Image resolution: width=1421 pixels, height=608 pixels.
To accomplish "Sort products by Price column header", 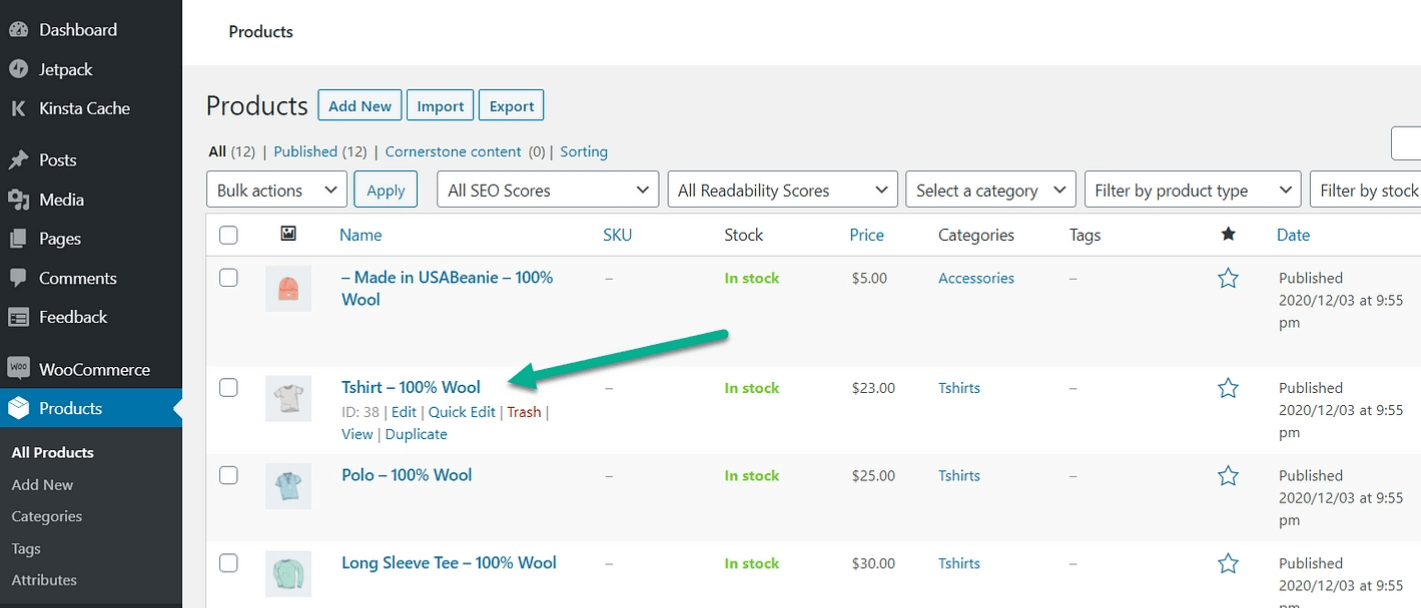I will (x=866, y=235).
